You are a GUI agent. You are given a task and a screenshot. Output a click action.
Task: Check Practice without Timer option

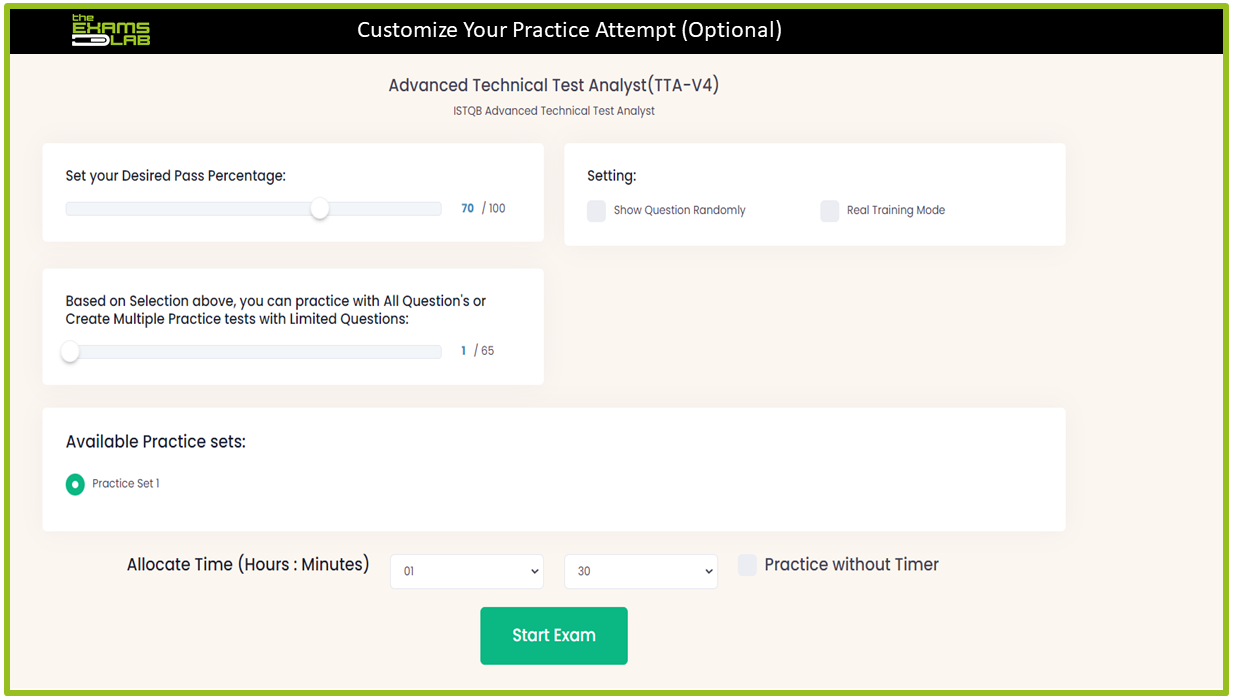point(747,565)
